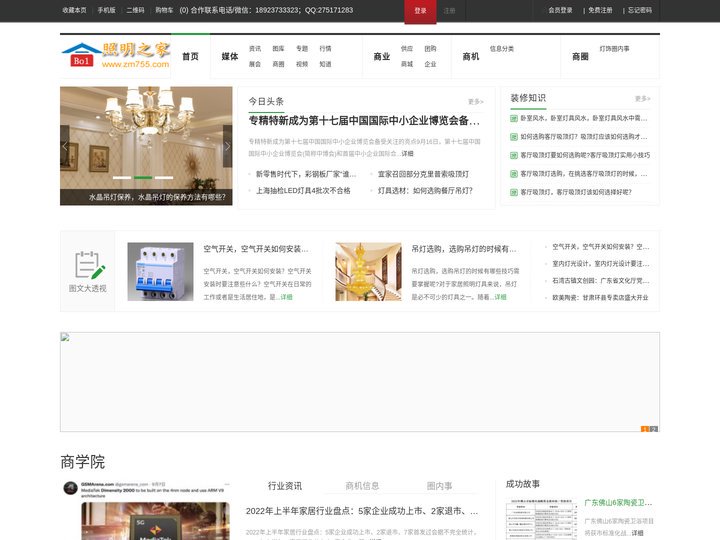Screen dimensions: 720x540
Task: Open 手机版 mobile version link
Action: (x=107, y=10)
